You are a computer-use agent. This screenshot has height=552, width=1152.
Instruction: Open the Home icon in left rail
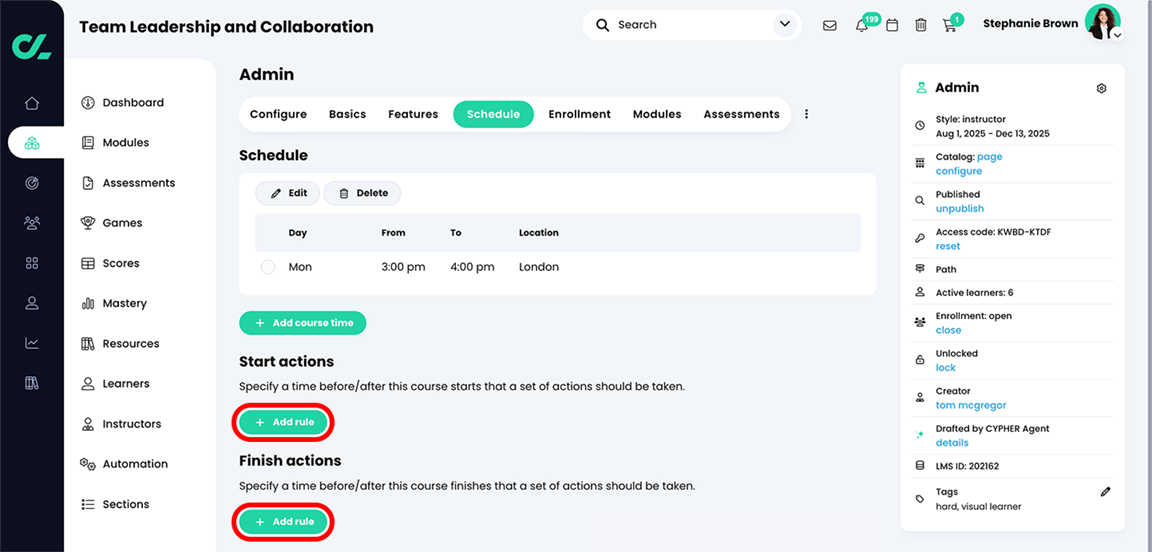(32, 103)
